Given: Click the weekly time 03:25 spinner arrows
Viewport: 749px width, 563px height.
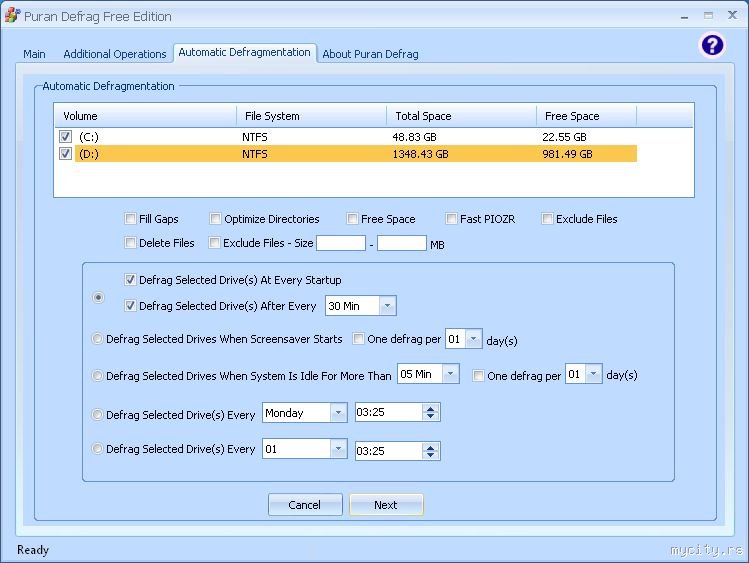Looking at the screenshot, I should [x=430, y=413].
